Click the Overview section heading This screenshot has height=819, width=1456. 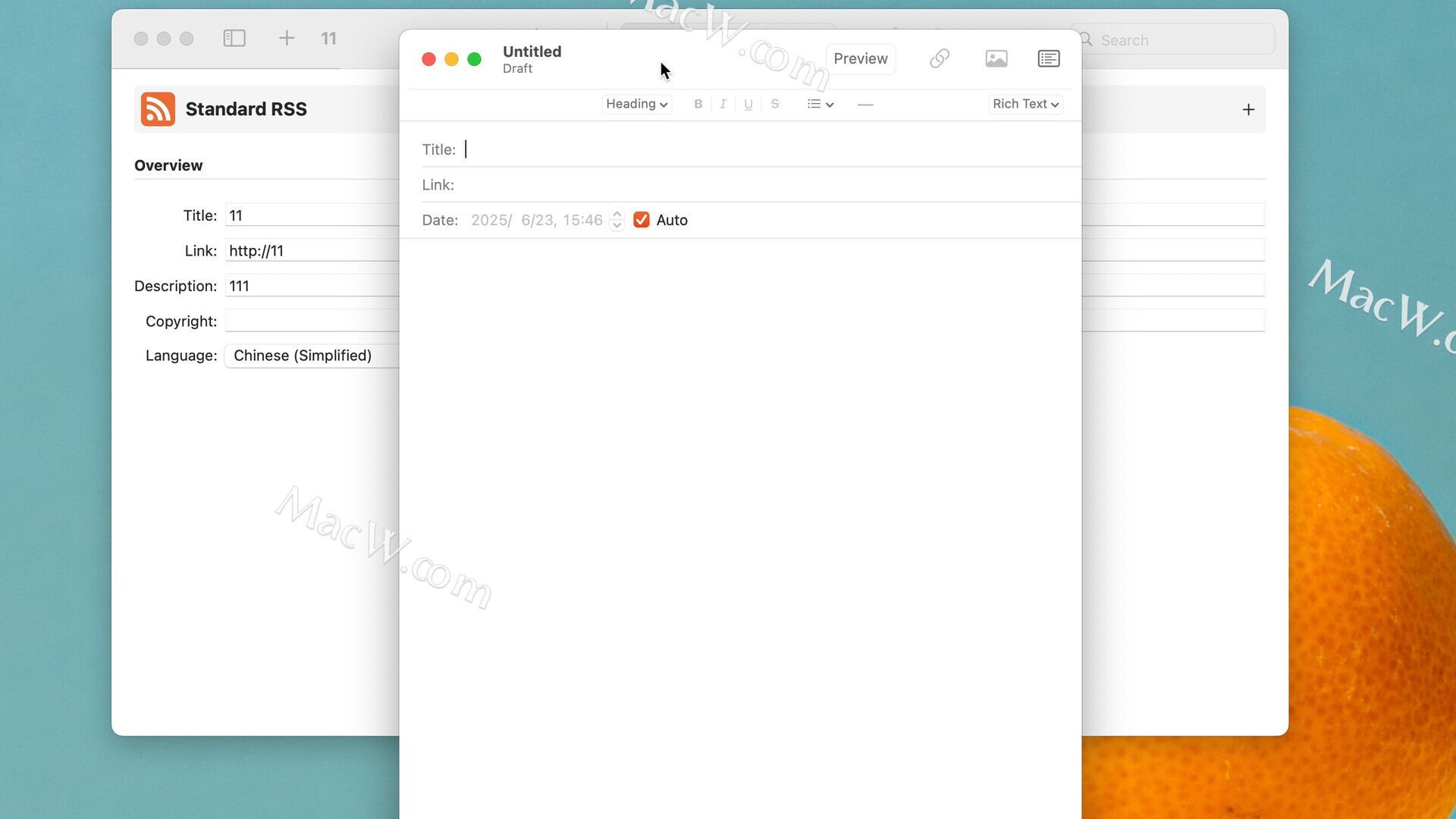click(x=168, y=165)
